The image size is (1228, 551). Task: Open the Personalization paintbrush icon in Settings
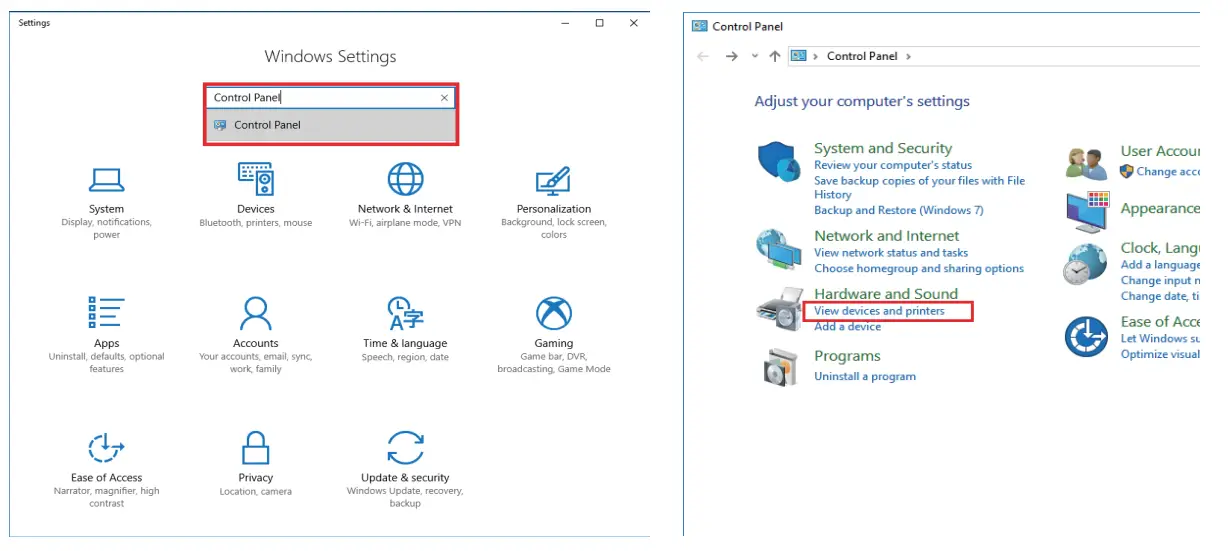tap(554, 180)
